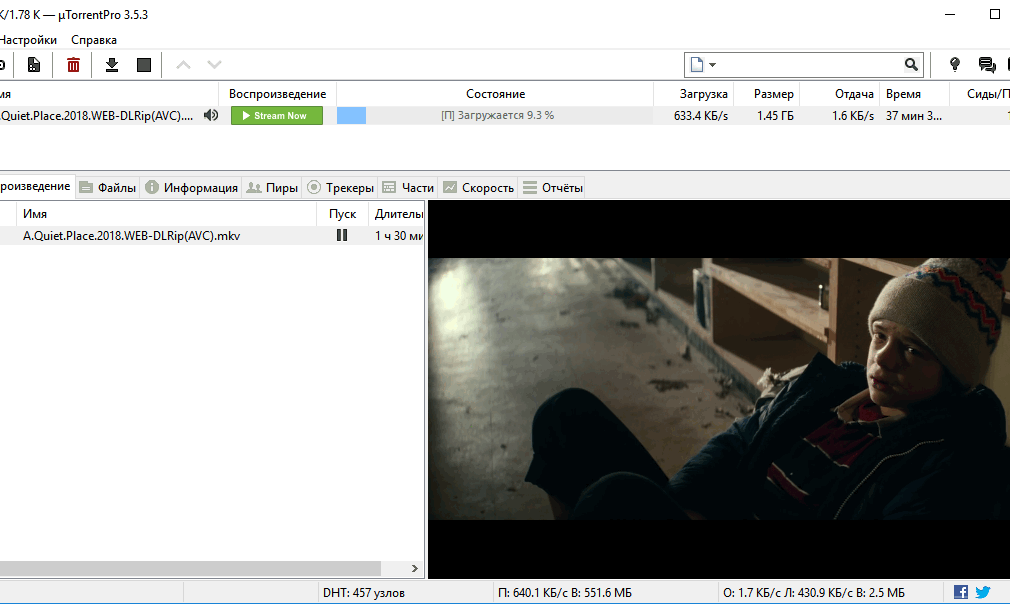Click the search magnifier icon
The image size is (1010, 604).
click(911, 64)
